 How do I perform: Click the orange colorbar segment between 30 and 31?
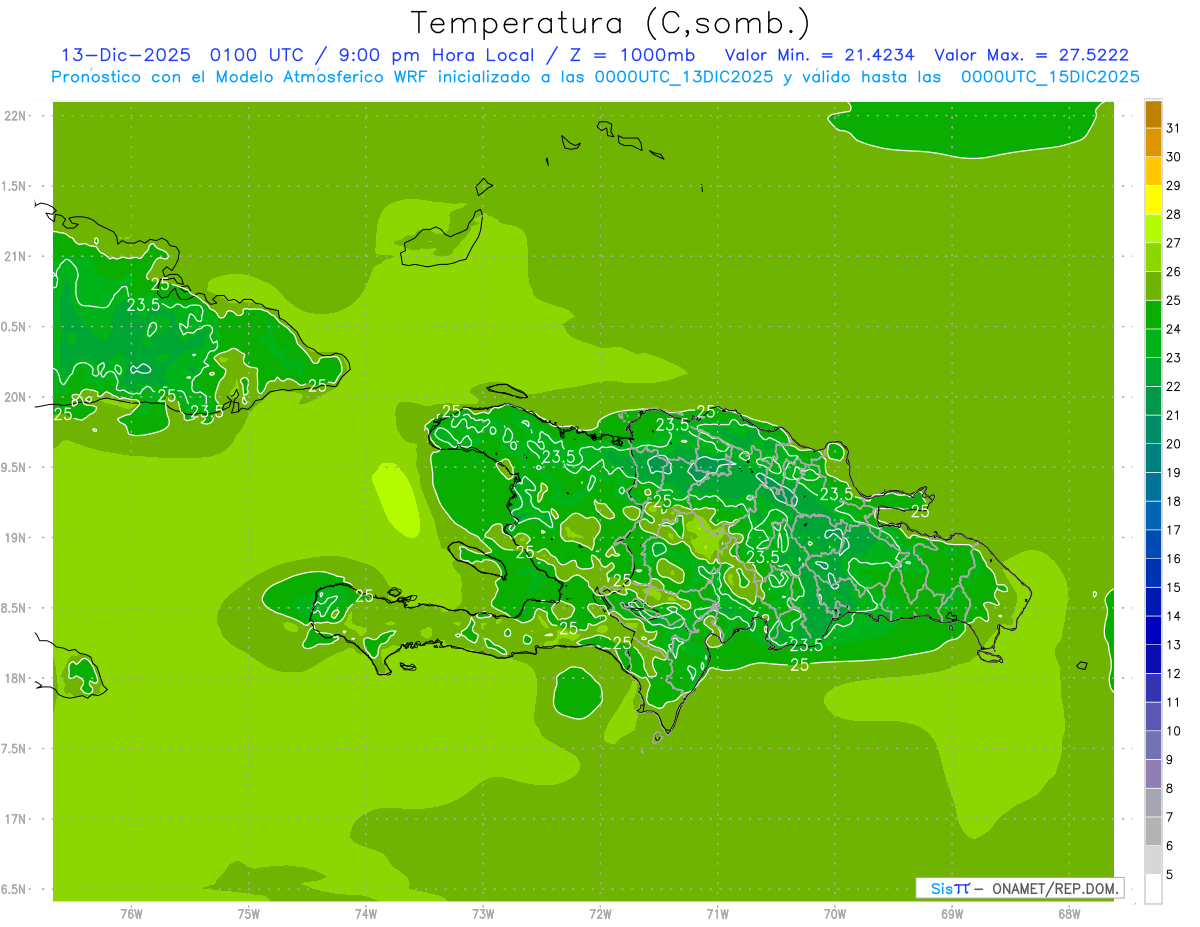point(1153,143)
